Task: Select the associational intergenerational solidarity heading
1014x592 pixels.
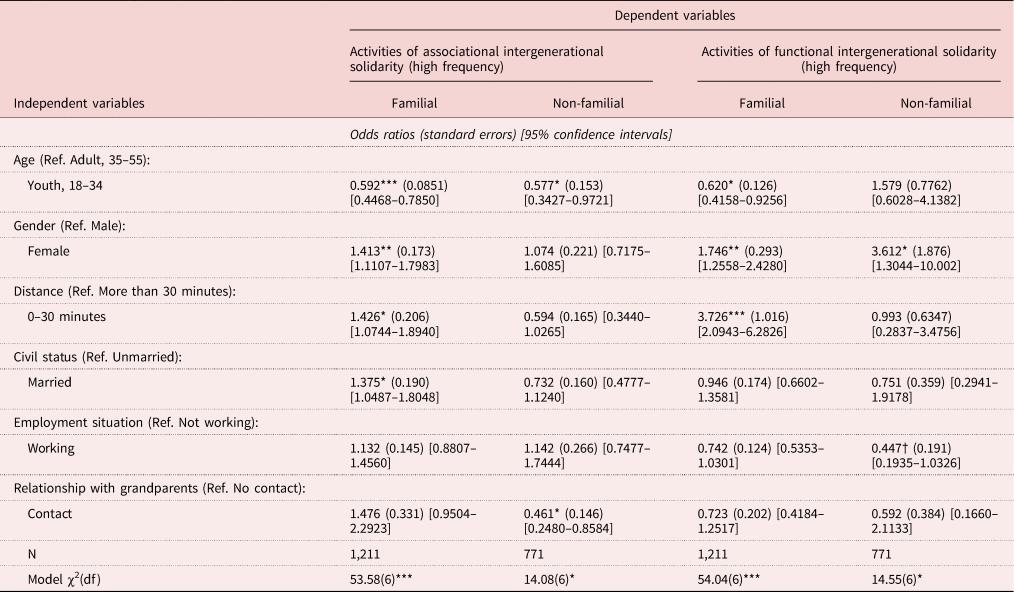Action: 476,58
